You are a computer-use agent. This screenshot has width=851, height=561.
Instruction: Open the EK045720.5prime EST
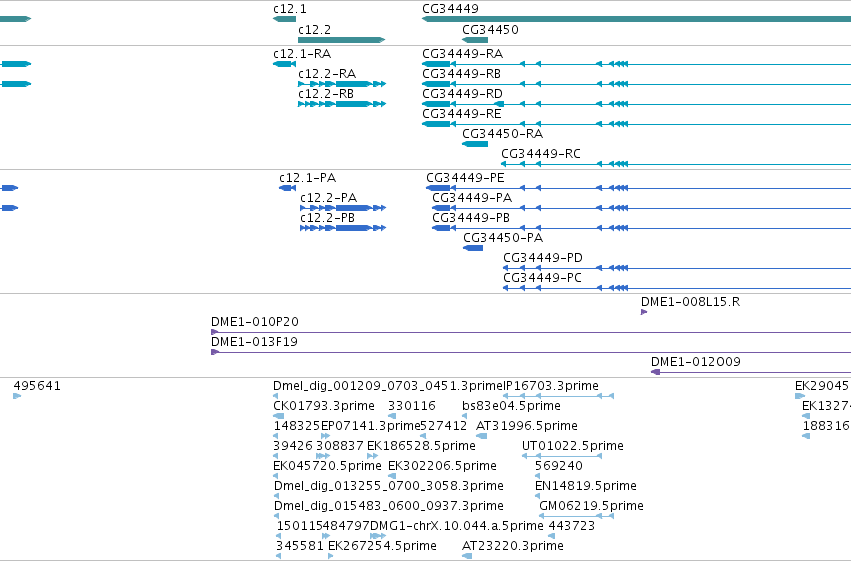pyautogui.click(x=276, y=476)
